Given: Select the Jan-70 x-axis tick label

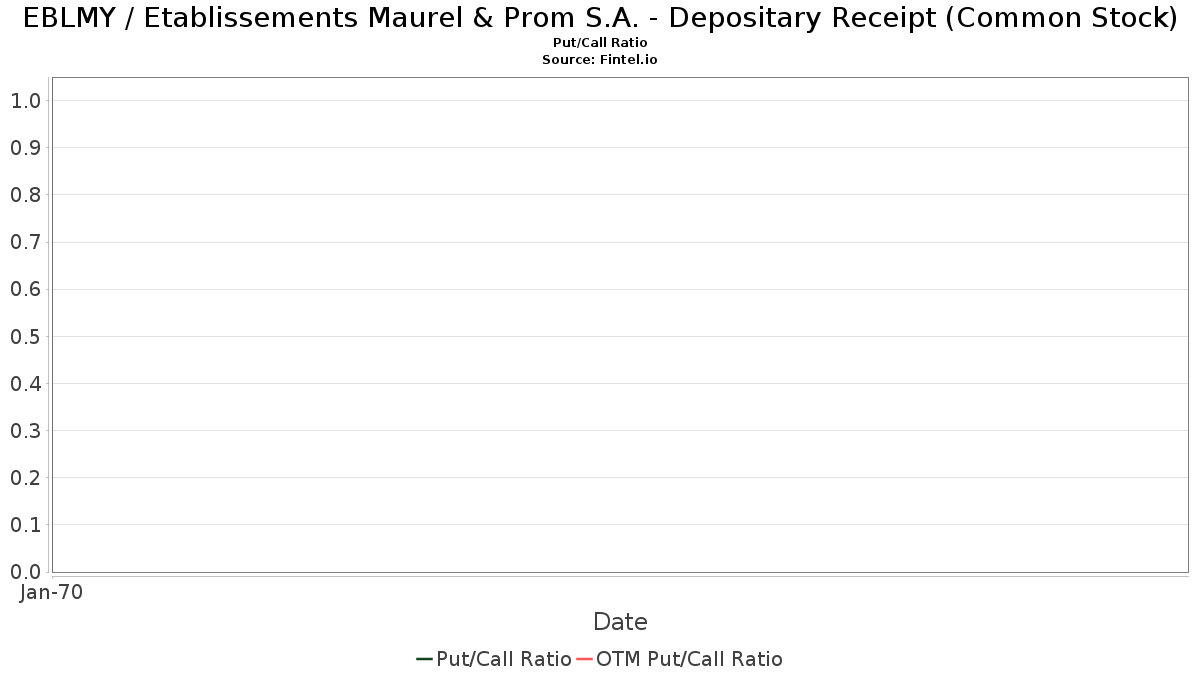Looking at the screenshot, I should (51, 592).
